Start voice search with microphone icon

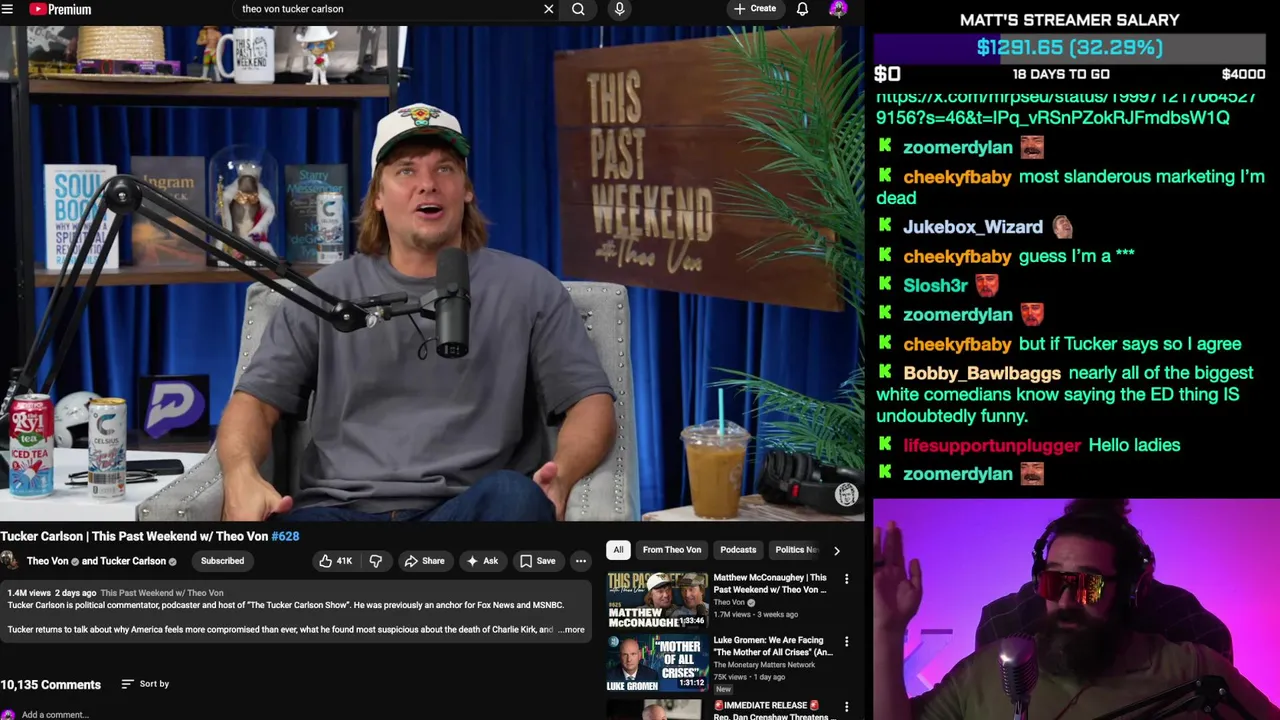point(619,9)
